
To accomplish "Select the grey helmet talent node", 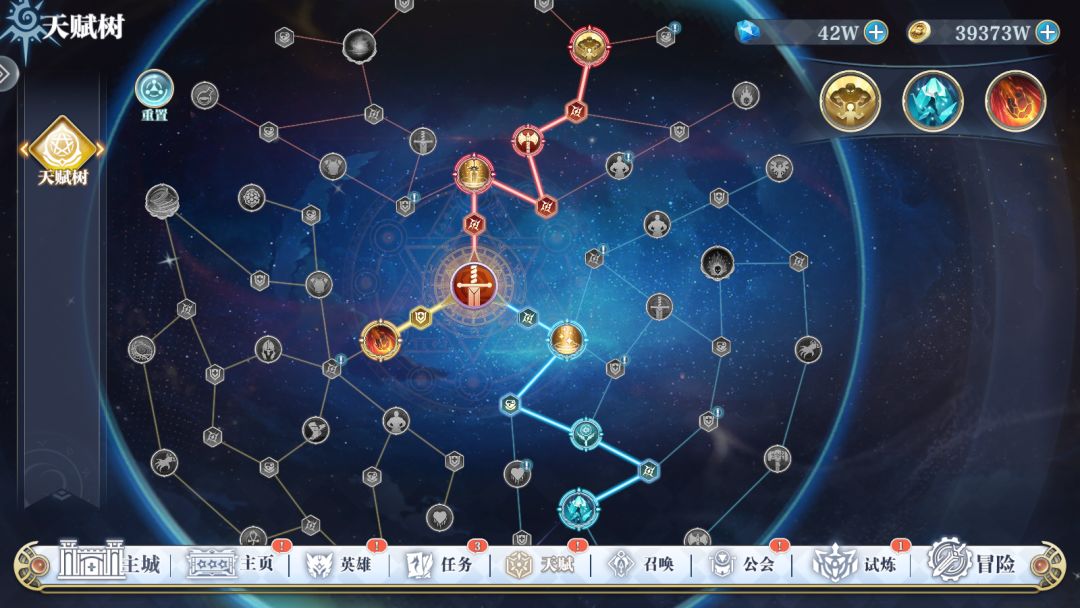I will coord(268,350).
